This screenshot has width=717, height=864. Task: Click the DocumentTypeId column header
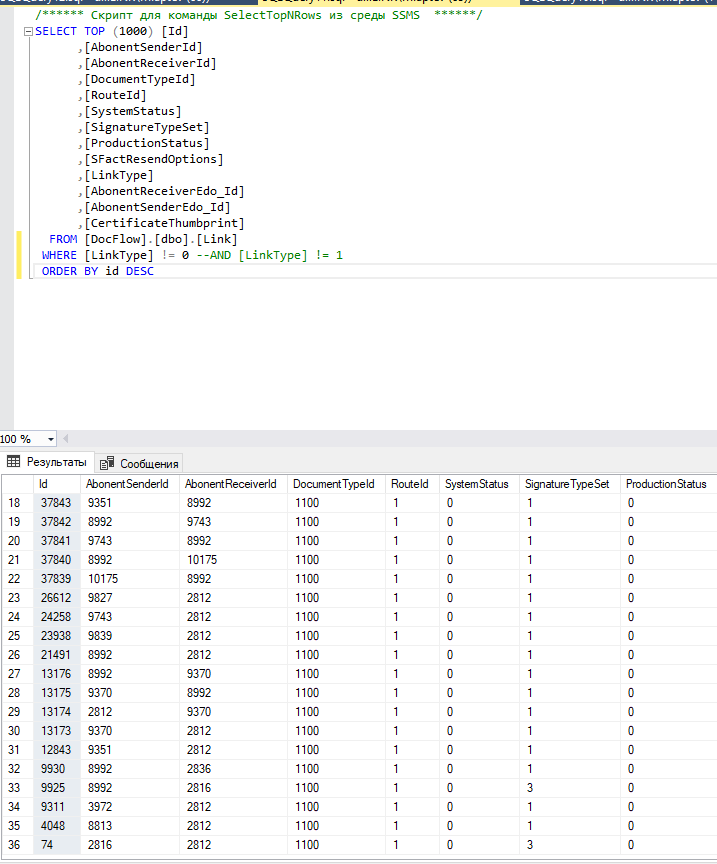pyautogui.click(x=333, y=484)
